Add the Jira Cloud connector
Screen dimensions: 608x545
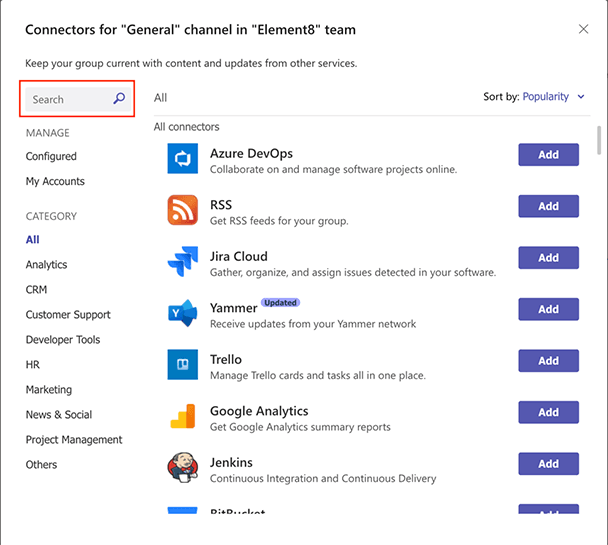coord(548,258)
